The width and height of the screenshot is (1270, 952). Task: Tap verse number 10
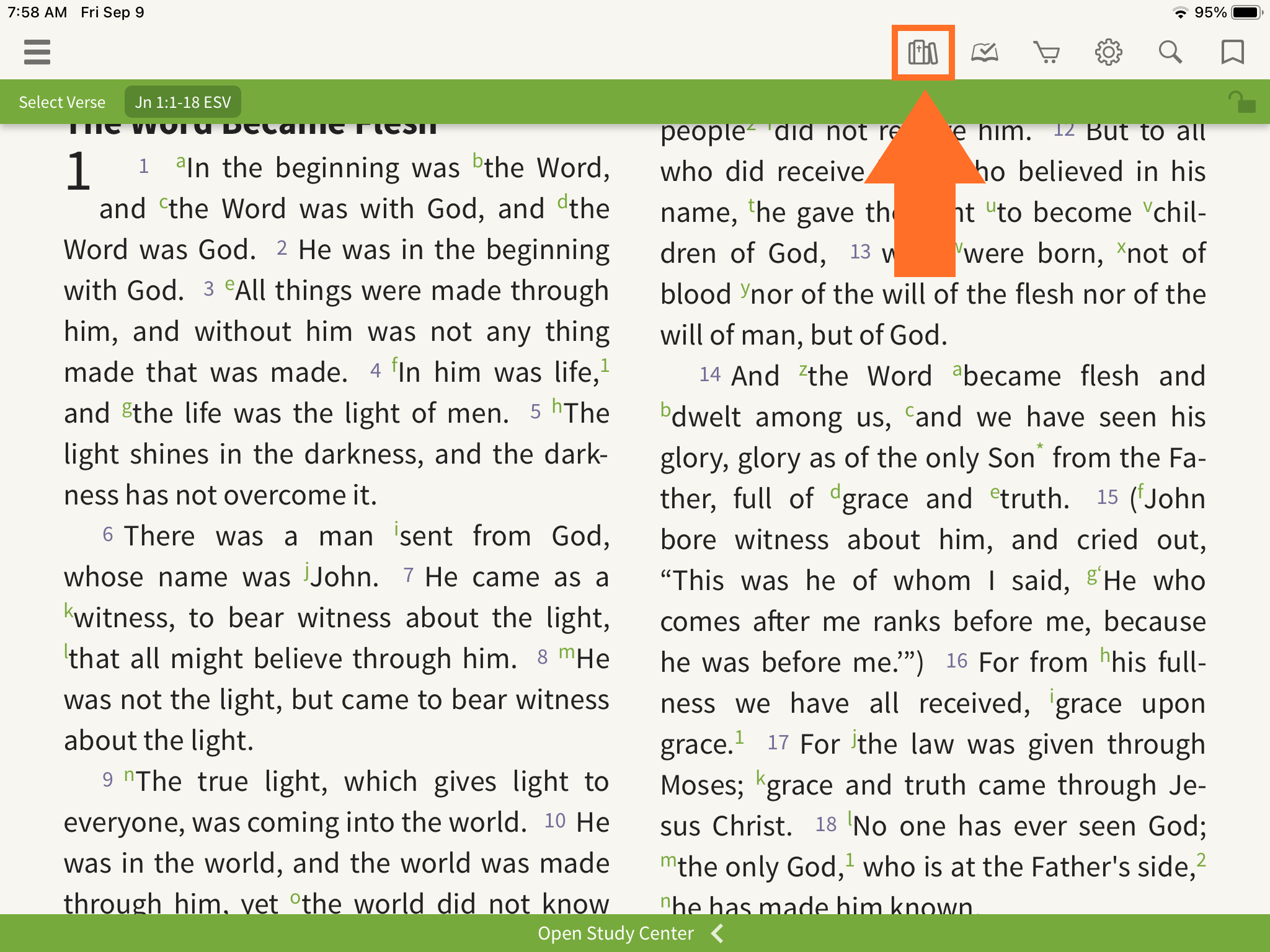click(x=555, y=821)
